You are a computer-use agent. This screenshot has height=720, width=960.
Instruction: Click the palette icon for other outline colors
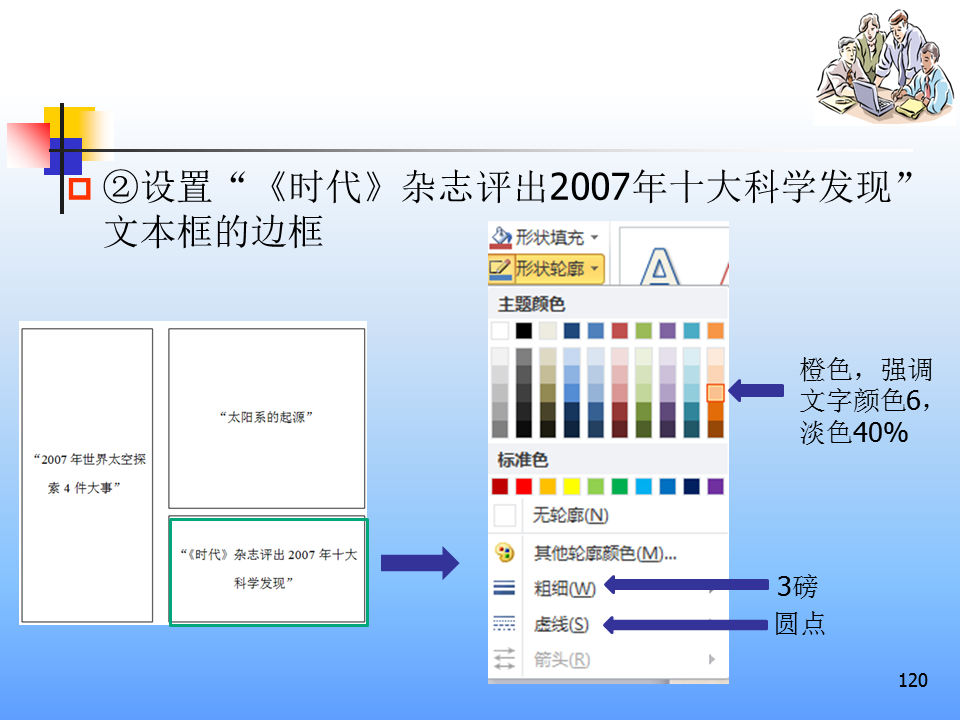(x=504, y=553)
